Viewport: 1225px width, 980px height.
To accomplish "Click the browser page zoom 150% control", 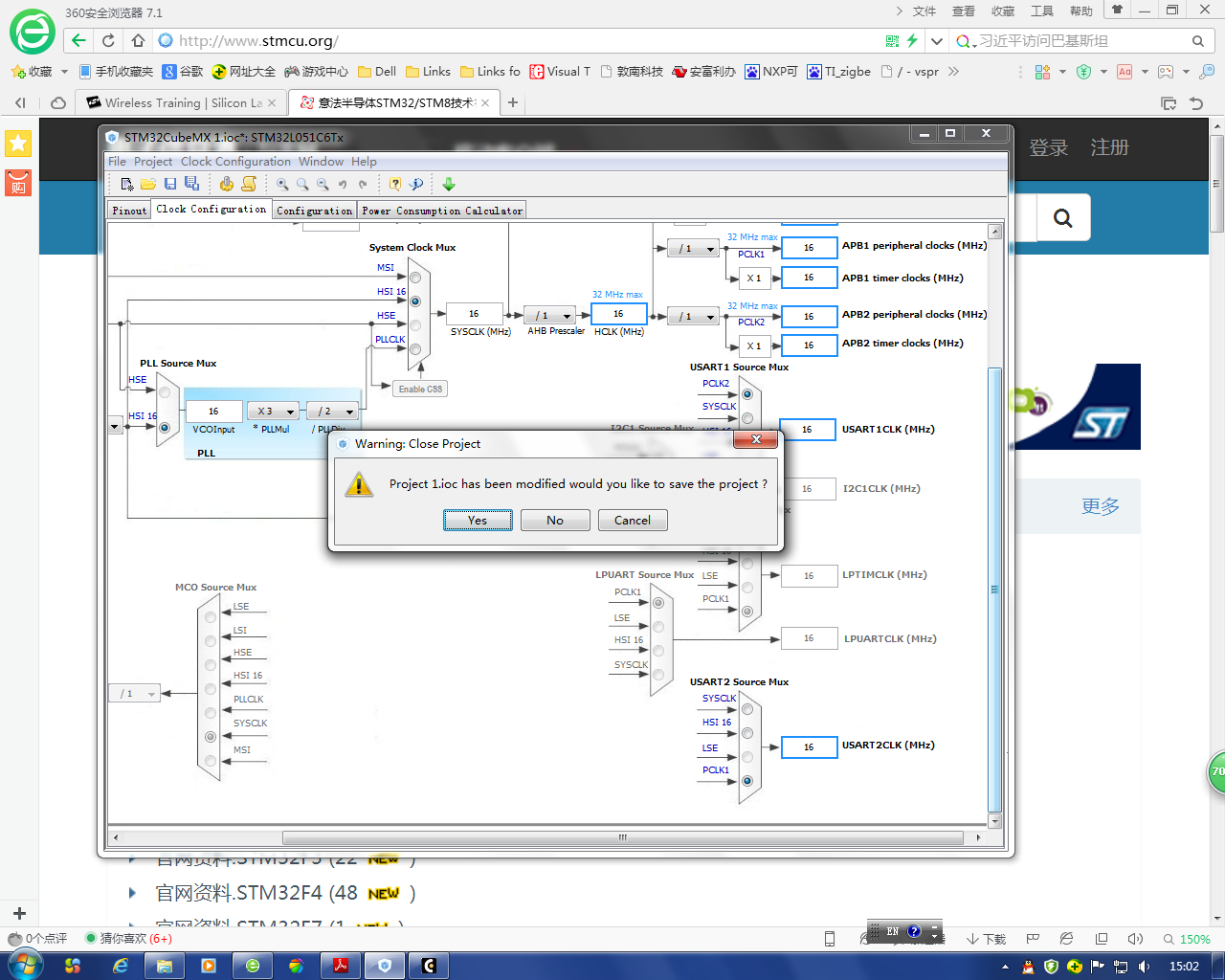I will tap(1188, 939).
